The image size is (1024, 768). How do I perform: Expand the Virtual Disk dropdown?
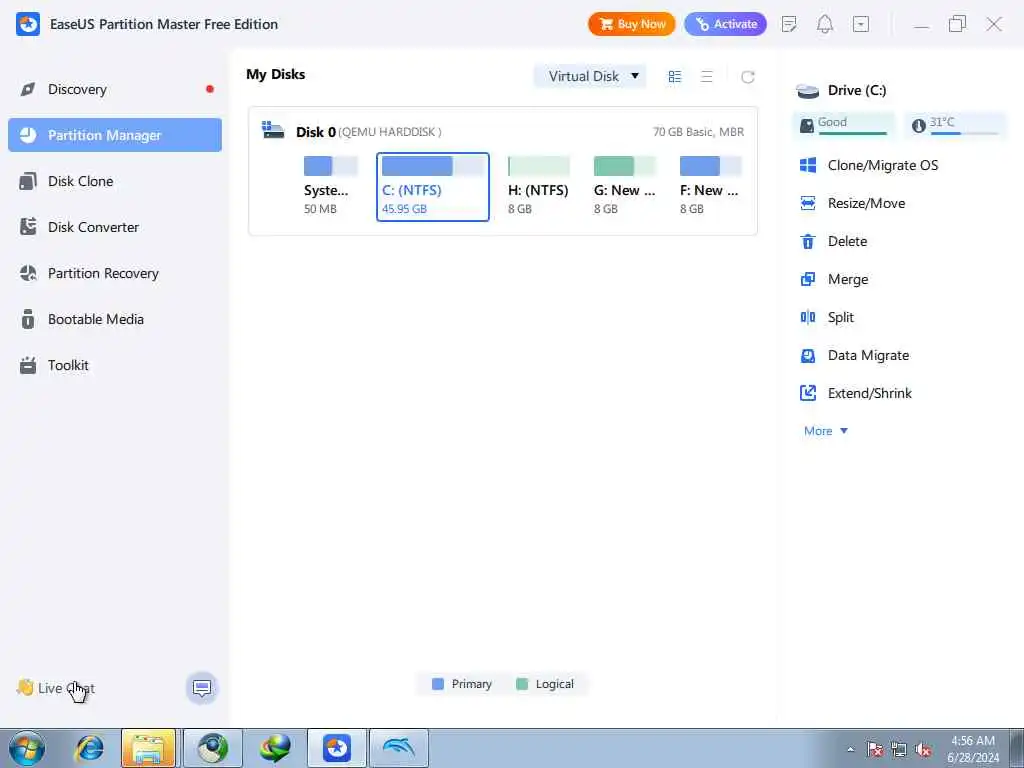[x=590, y=76]
